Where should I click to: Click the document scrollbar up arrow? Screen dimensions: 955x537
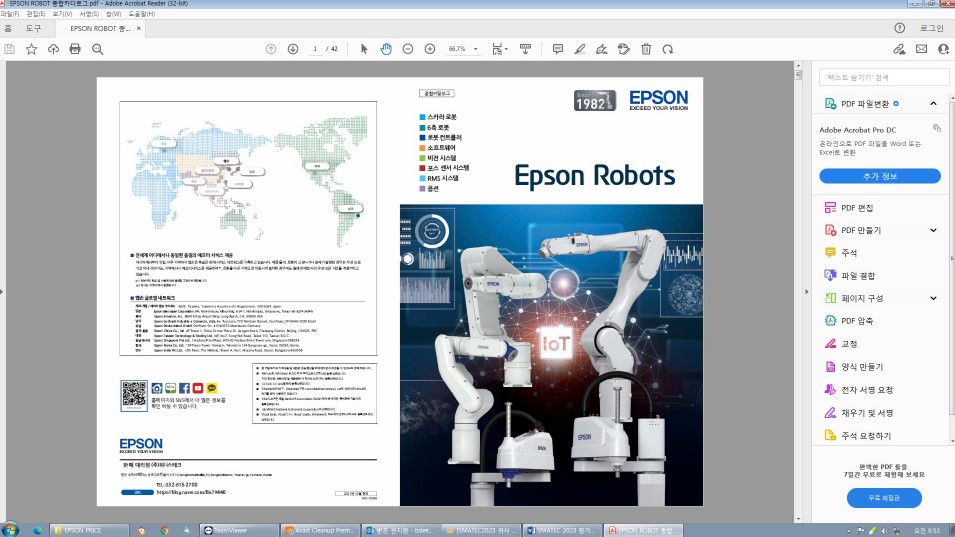tap(798, 65)
